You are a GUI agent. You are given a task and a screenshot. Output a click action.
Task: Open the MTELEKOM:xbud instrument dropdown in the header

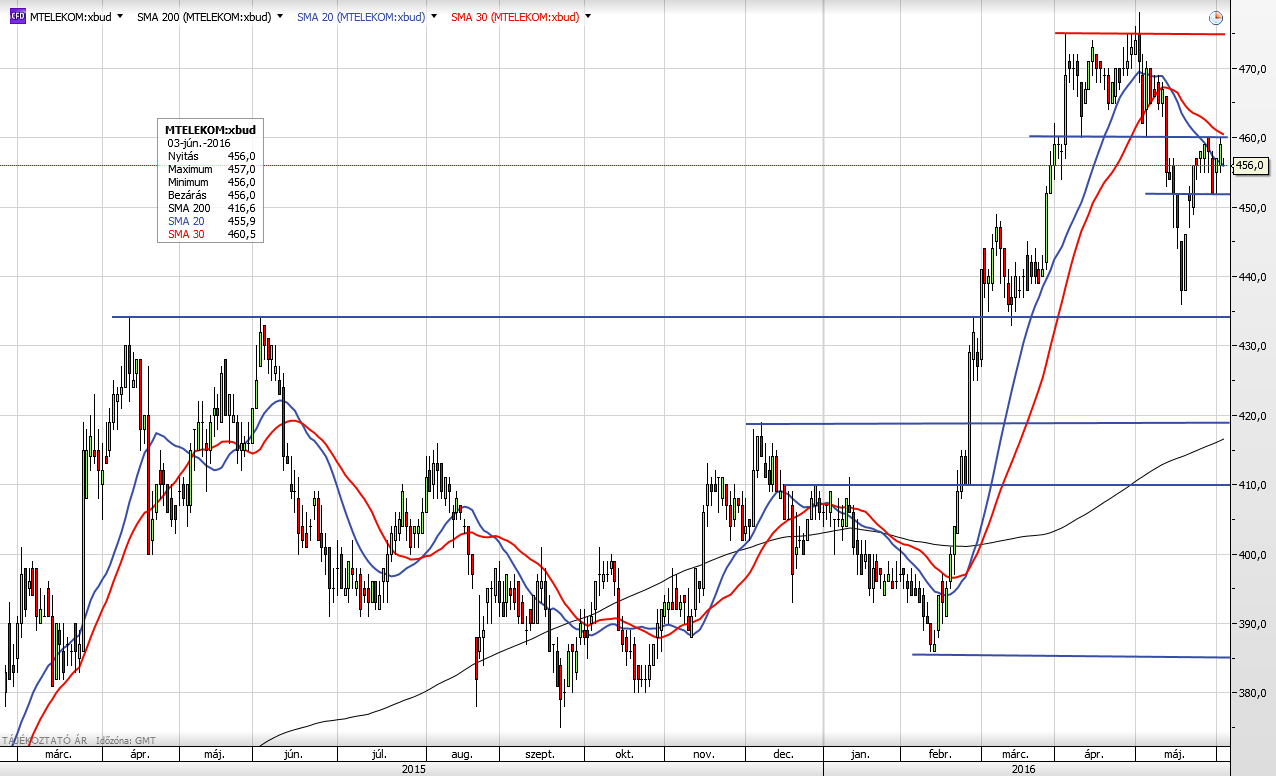(120, 17)
